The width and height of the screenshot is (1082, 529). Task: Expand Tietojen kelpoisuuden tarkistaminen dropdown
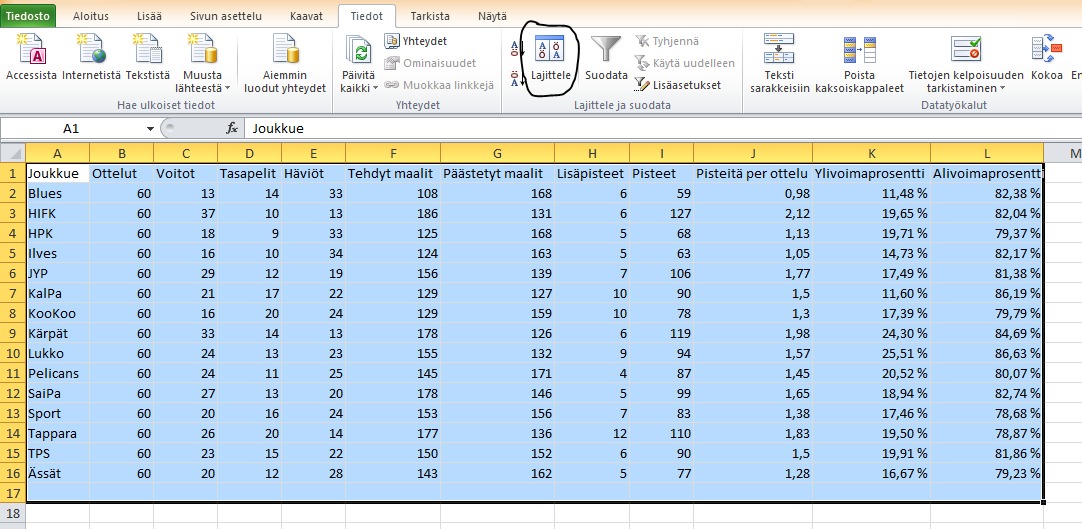[x=1002, y=88]
